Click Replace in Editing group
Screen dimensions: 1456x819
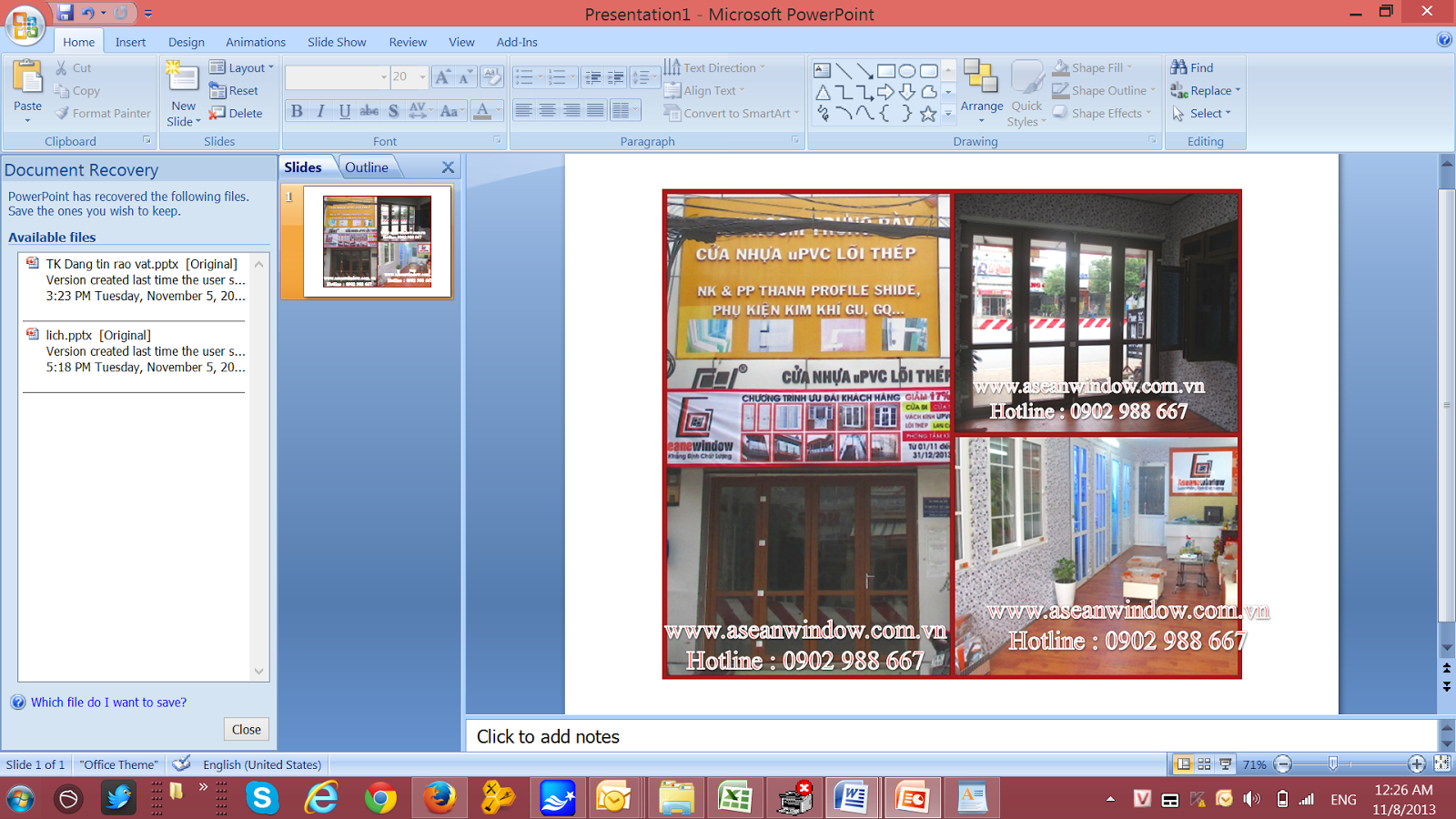[1205, 90]
